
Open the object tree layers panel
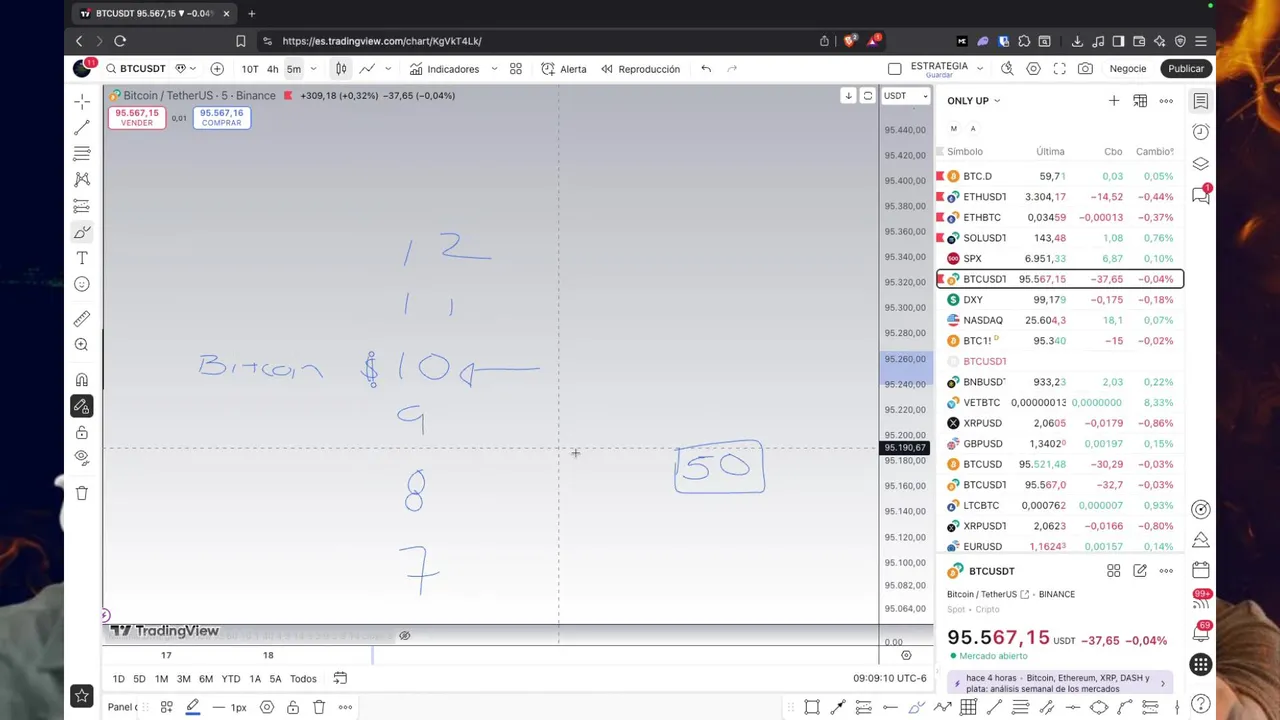coord(1201,164)
